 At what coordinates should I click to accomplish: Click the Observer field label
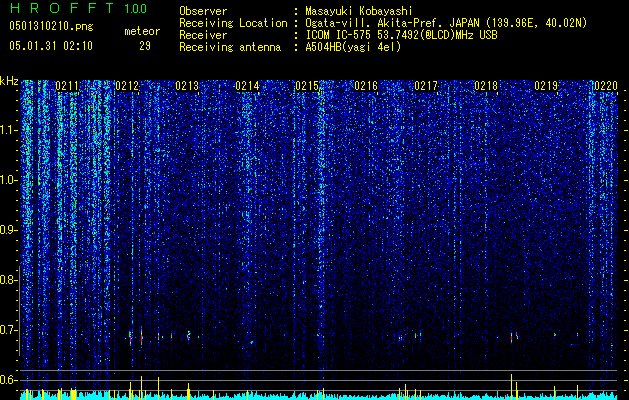coord(203,11)
